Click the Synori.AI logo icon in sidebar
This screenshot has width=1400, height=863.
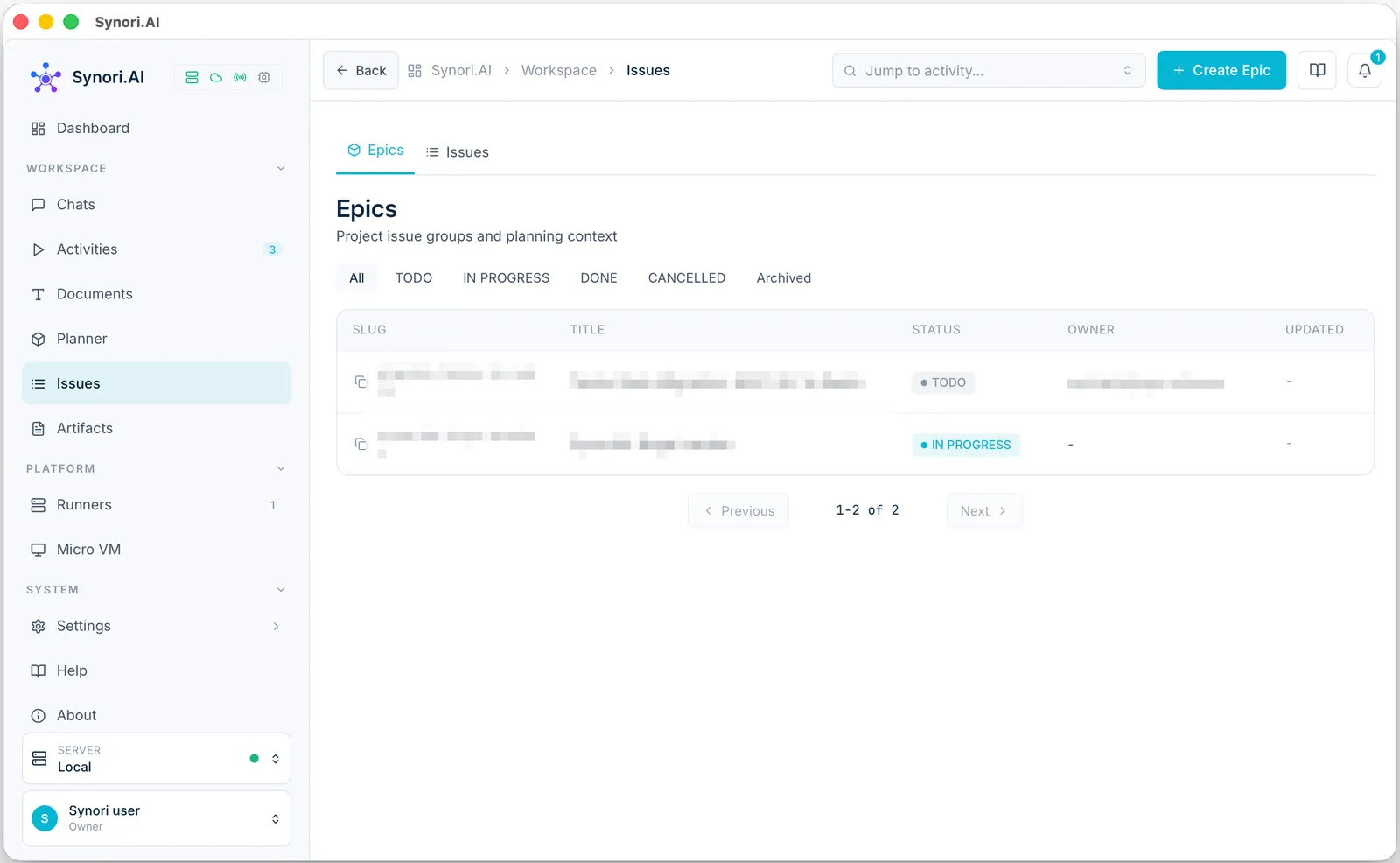(x=45, y=77)
